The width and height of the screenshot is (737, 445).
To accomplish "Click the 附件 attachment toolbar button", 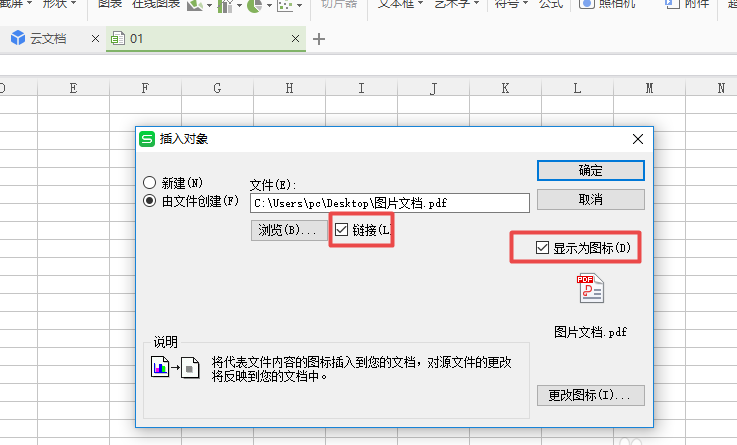I will click(687, 4).
